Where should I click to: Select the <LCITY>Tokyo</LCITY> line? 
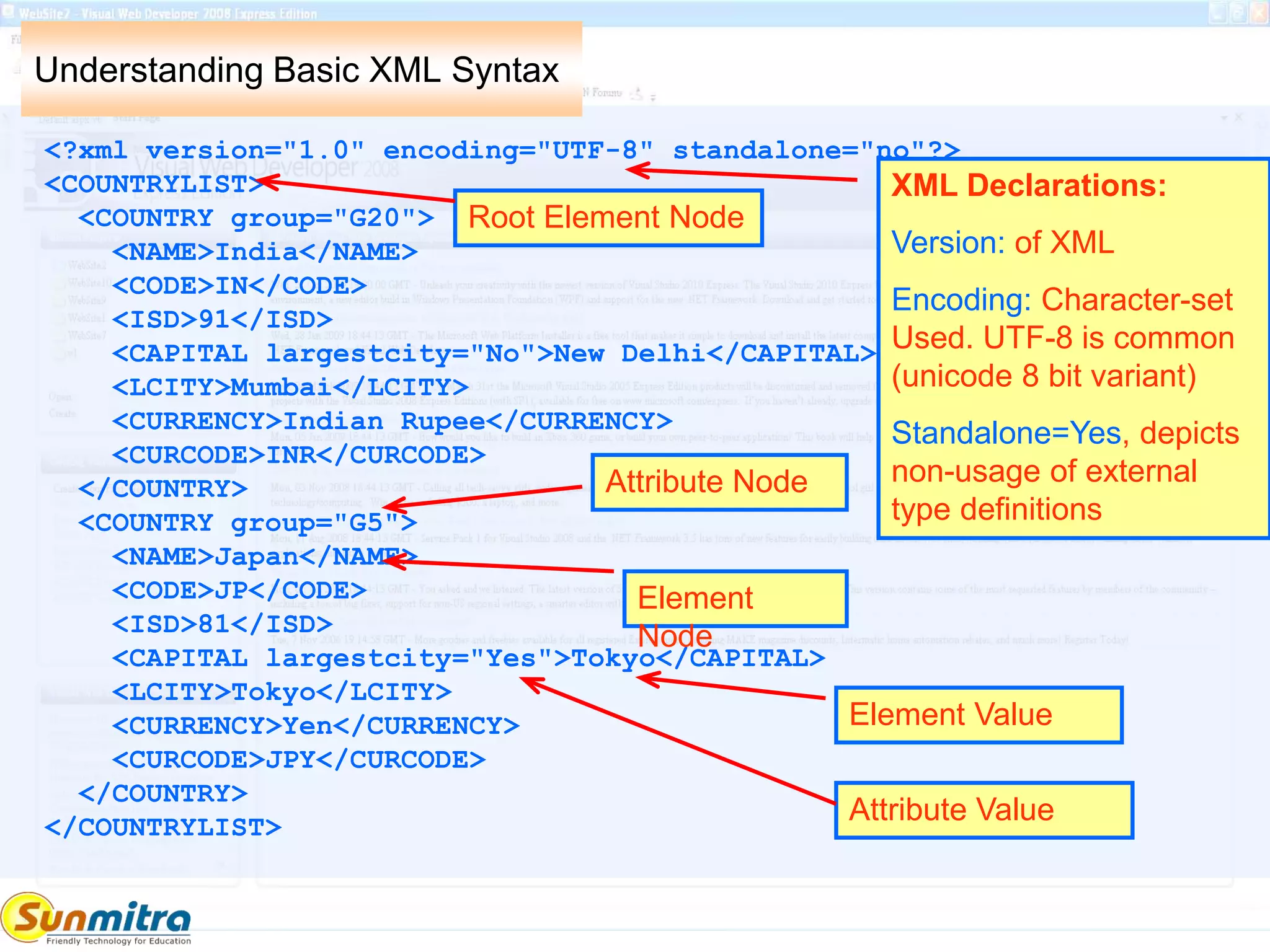282,692
